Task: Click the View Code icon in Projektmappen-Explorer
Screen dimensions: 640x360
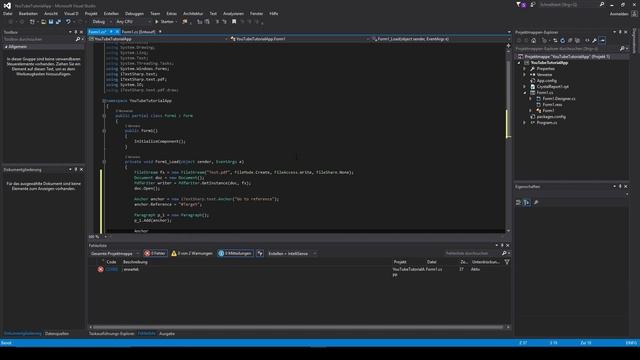Action: tap(587, 40)
